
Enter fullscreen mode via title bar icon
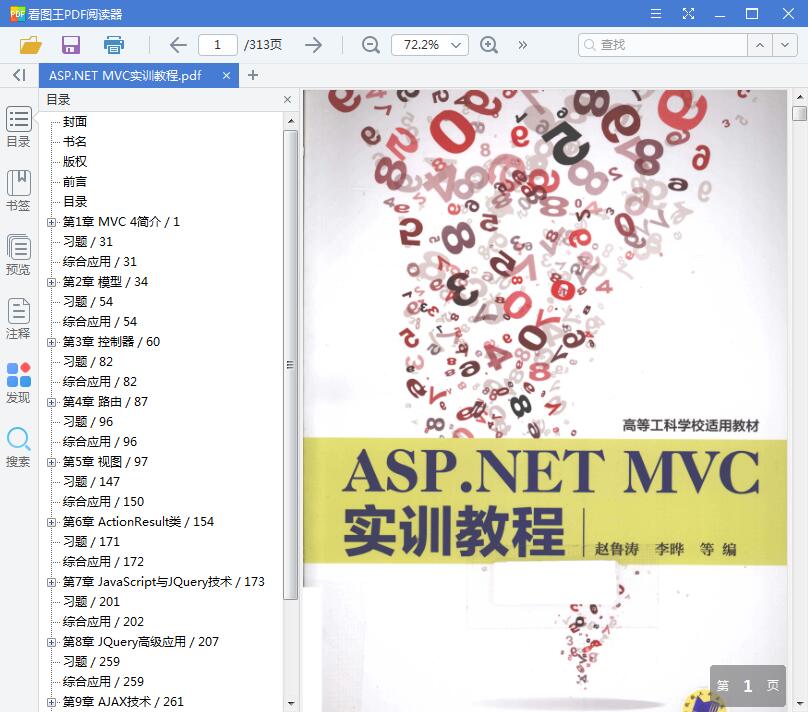tap(688, 13)
